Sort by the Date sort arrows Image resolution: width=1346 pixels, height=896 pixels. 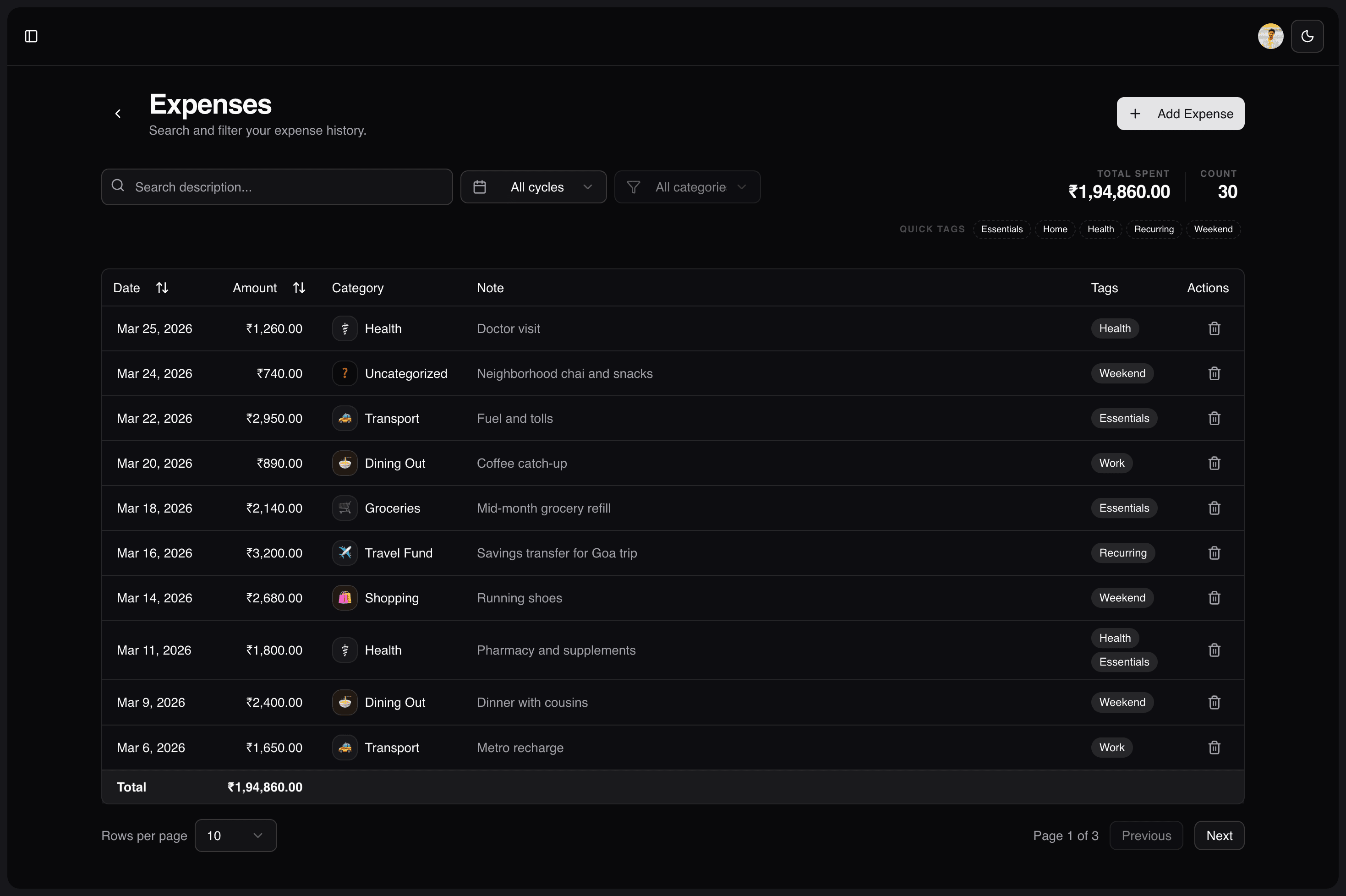[162, 287]
